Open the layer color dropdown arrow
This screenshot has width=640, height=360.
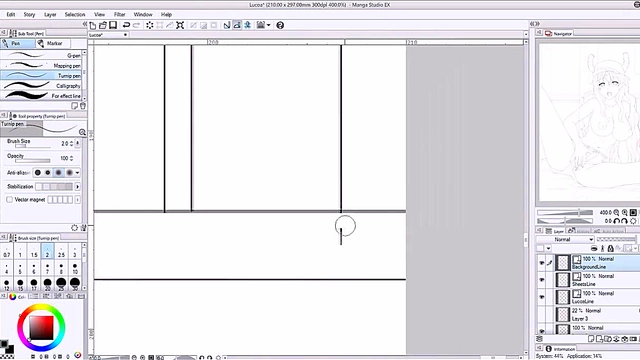coord(548,249)
